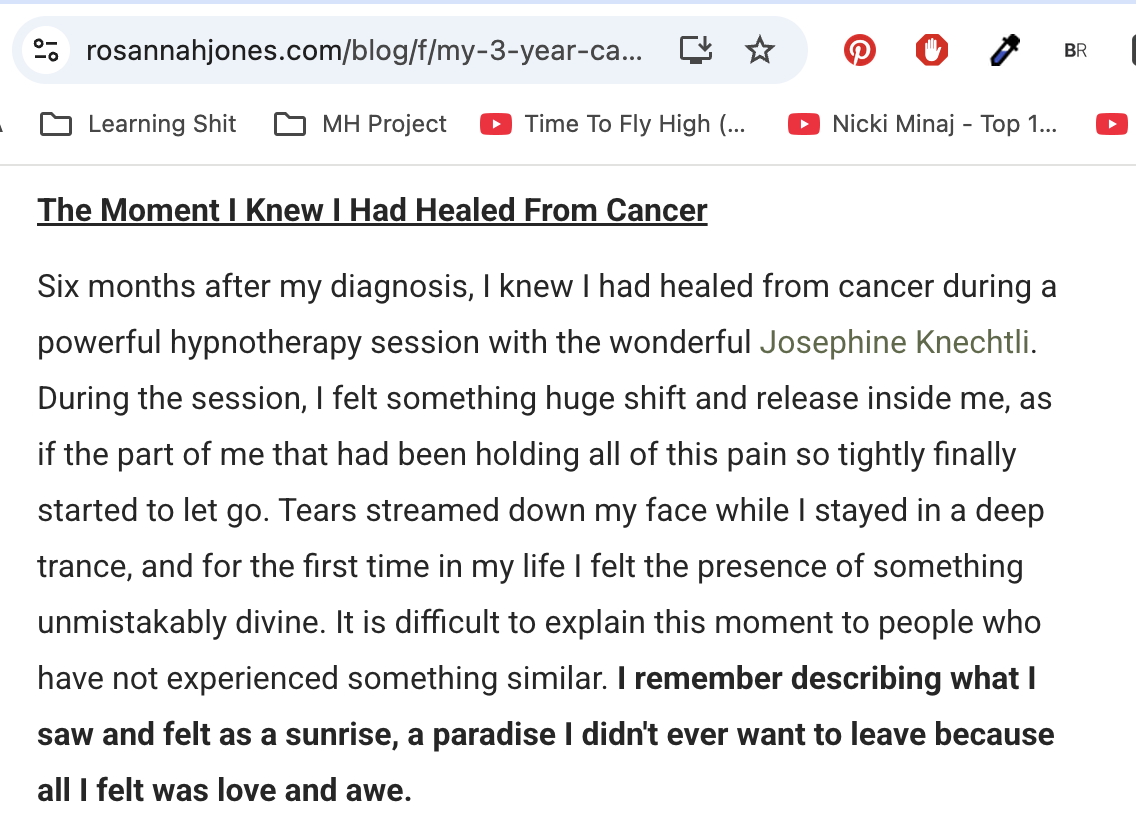Click the install app icon
1136x838 pixels.
(x=695, y=50)
